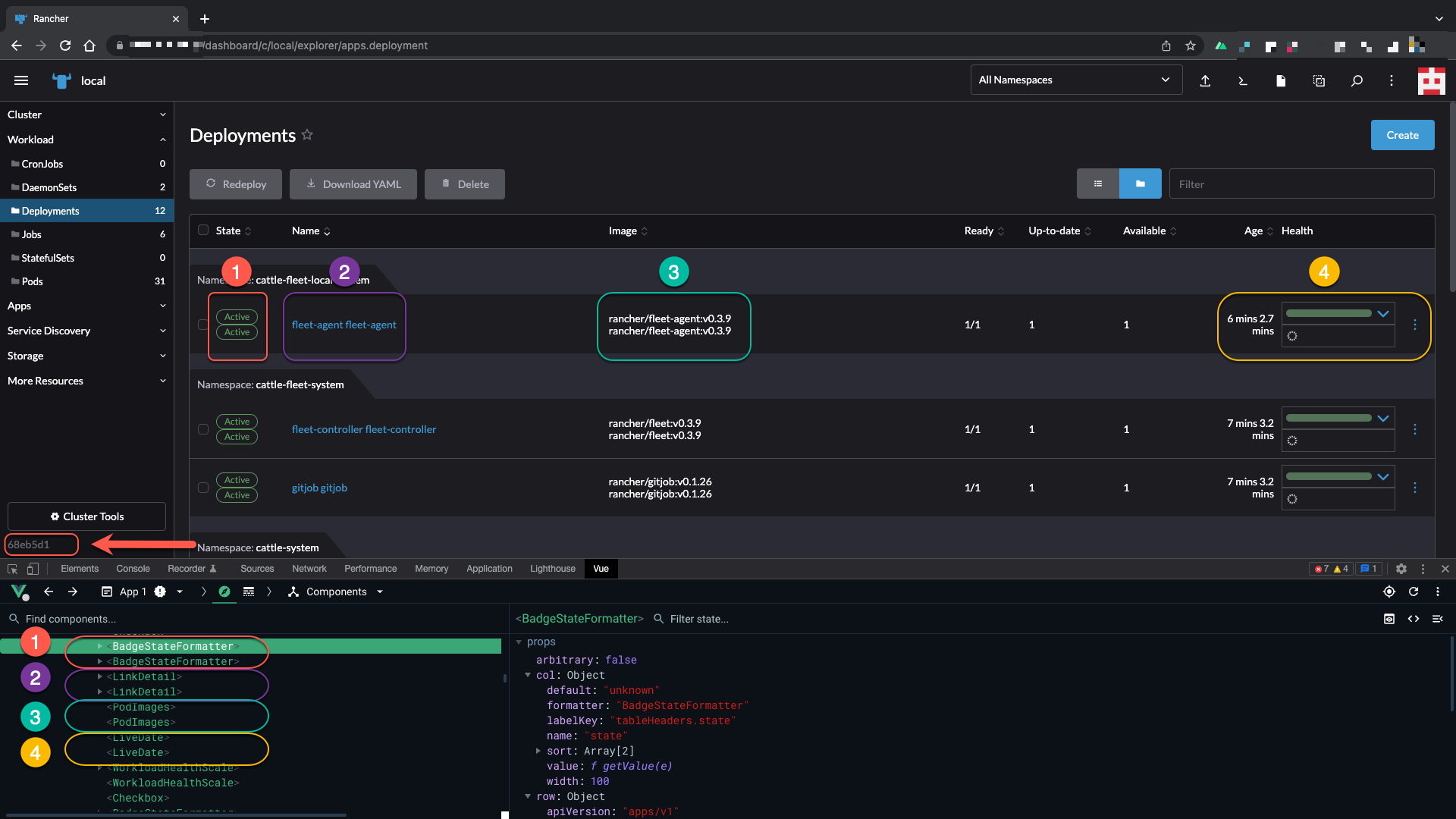
Task: Click the Create button
Action: tap(1402, 135)
